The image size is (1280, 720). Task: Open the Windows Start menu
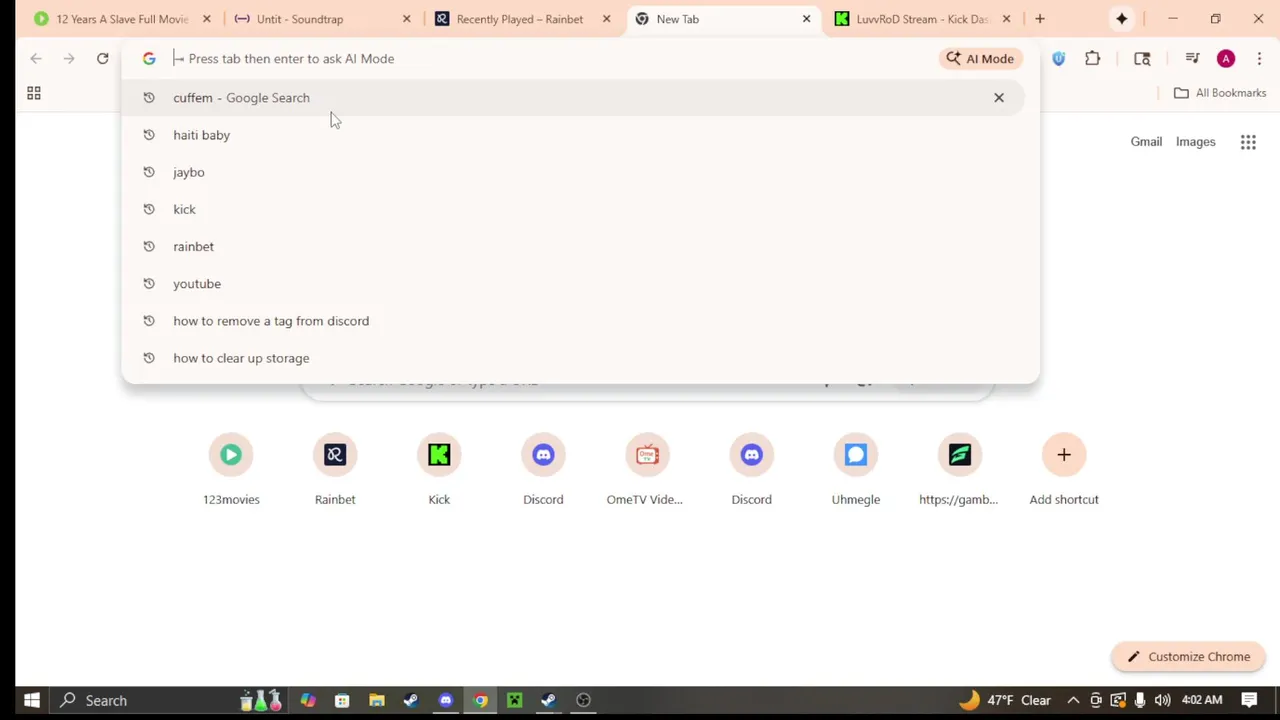click(31, 700)
